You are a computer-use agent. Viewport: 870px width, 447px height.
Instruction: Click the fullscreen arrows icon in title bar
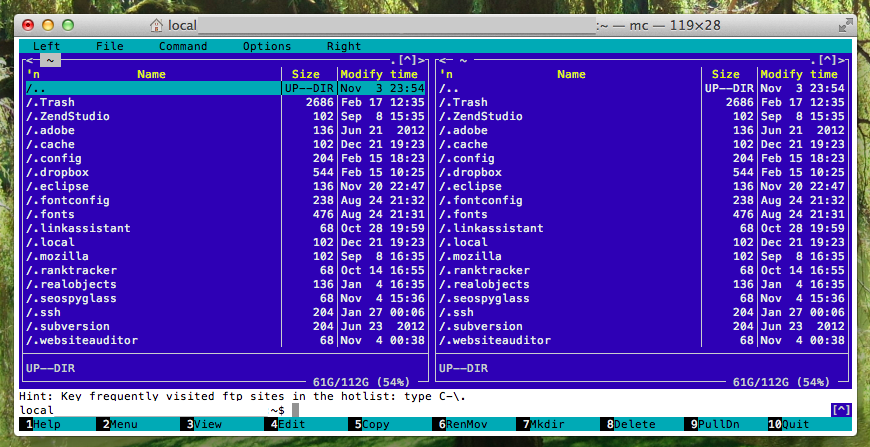coord(846,24)
